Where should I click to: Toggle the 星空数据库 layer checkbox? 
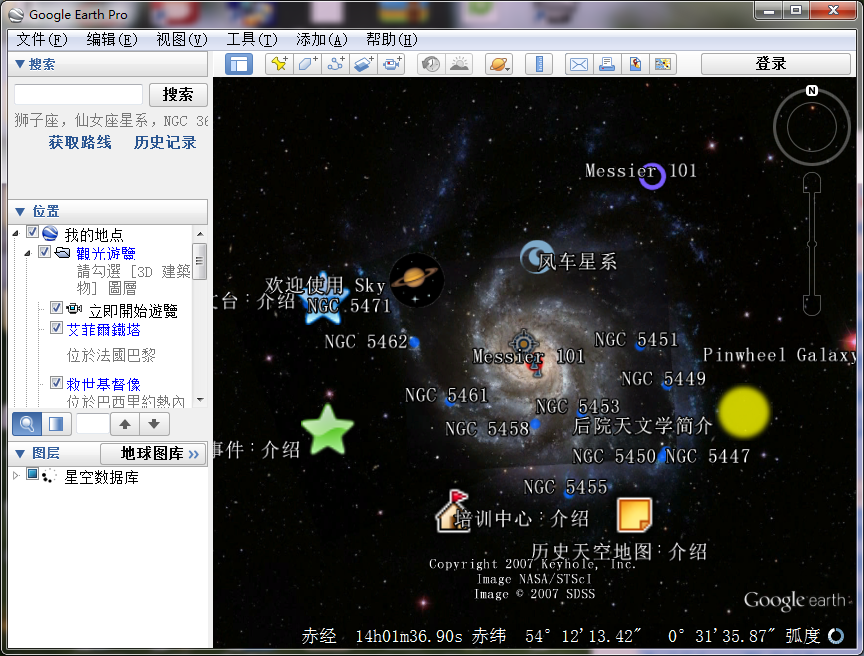[33, 474]
